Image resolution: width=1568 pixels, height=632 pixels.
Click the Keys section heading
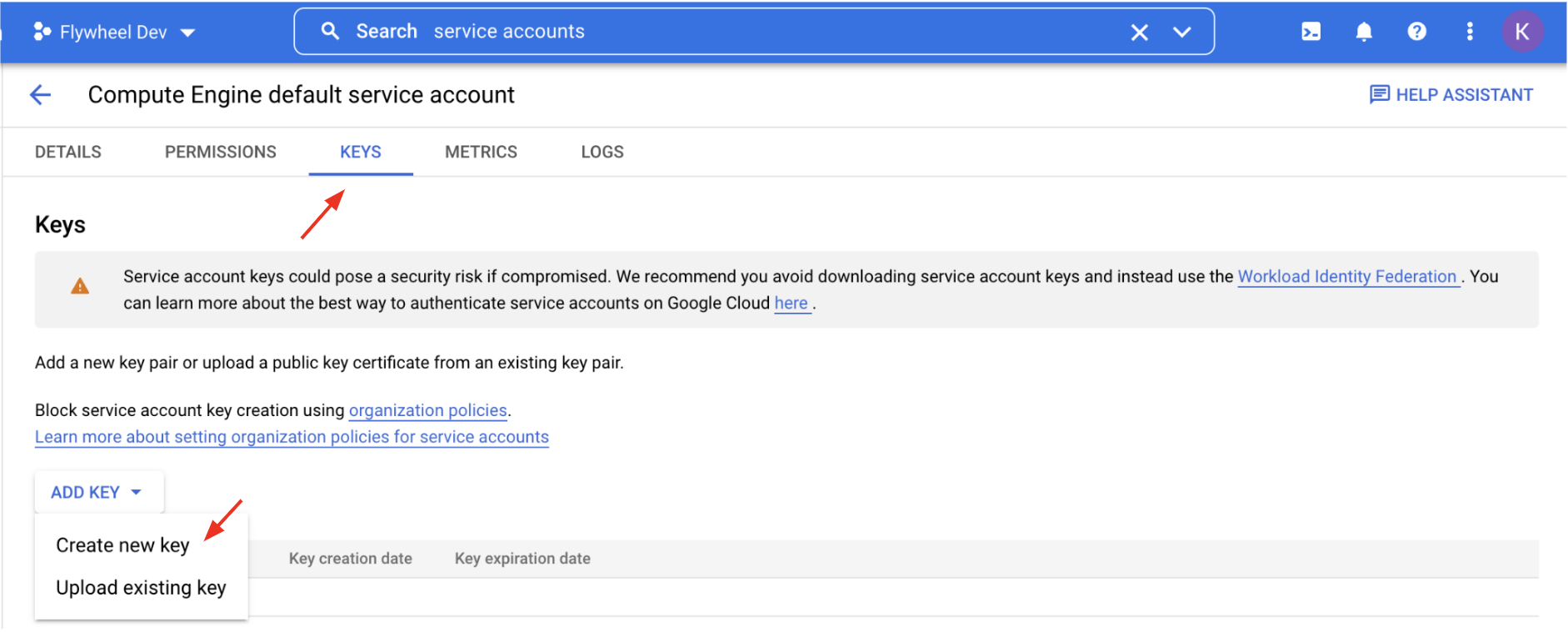tap(60, 225)
